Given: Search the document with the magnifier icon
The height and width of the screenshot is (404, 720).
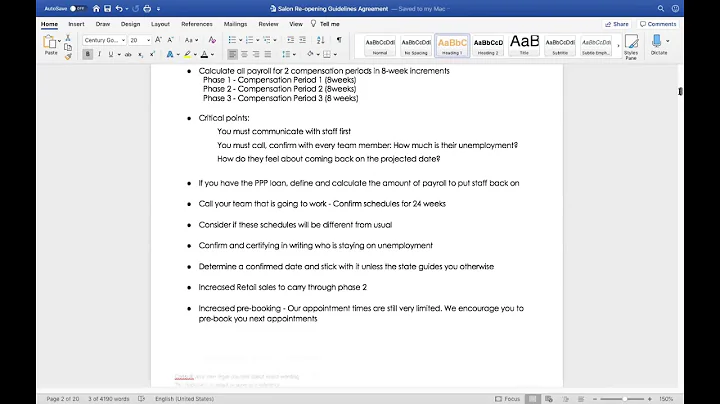Looking at the screenshot, I should [x=661, y=9].
